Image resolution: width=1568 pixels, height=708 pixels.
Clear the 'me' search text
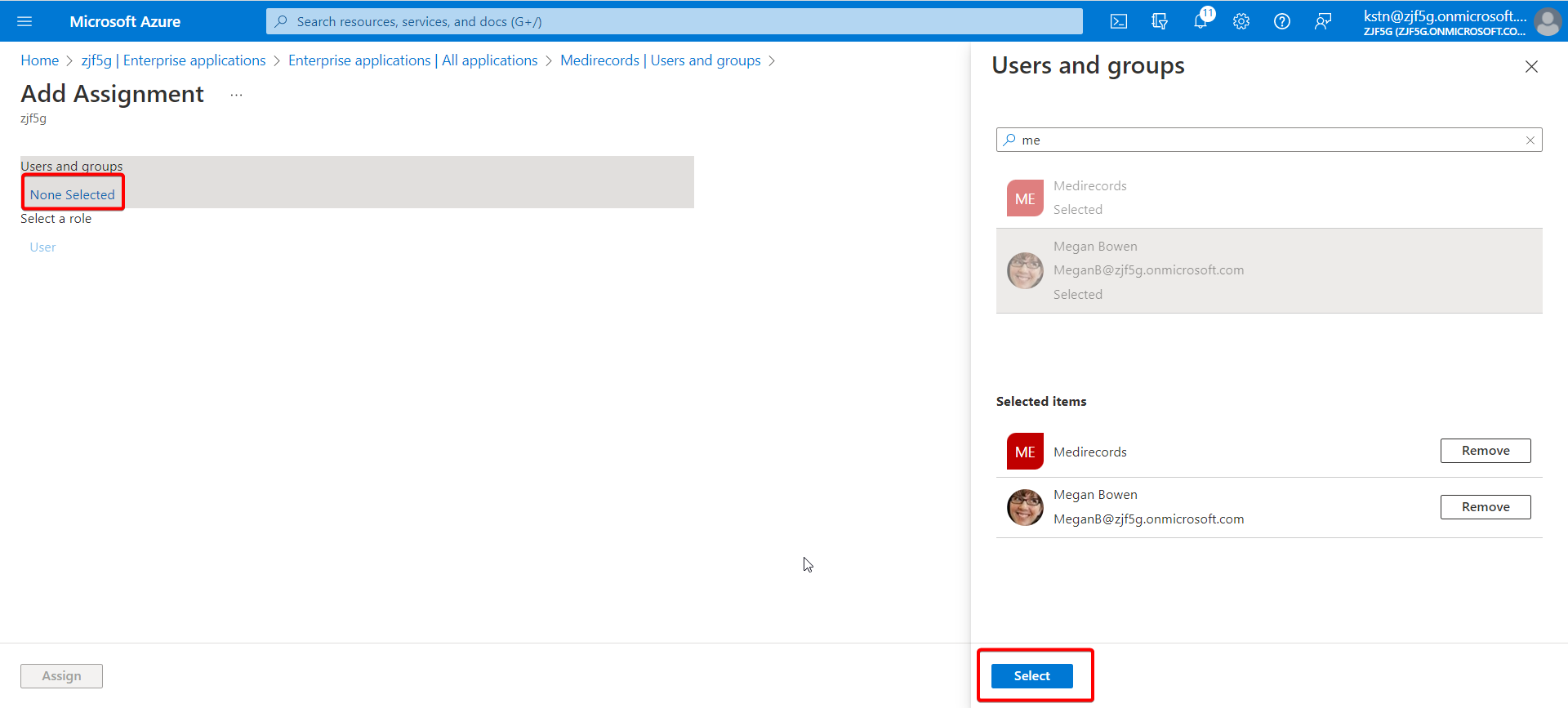pyautogui.click(x=1530, y=140)
